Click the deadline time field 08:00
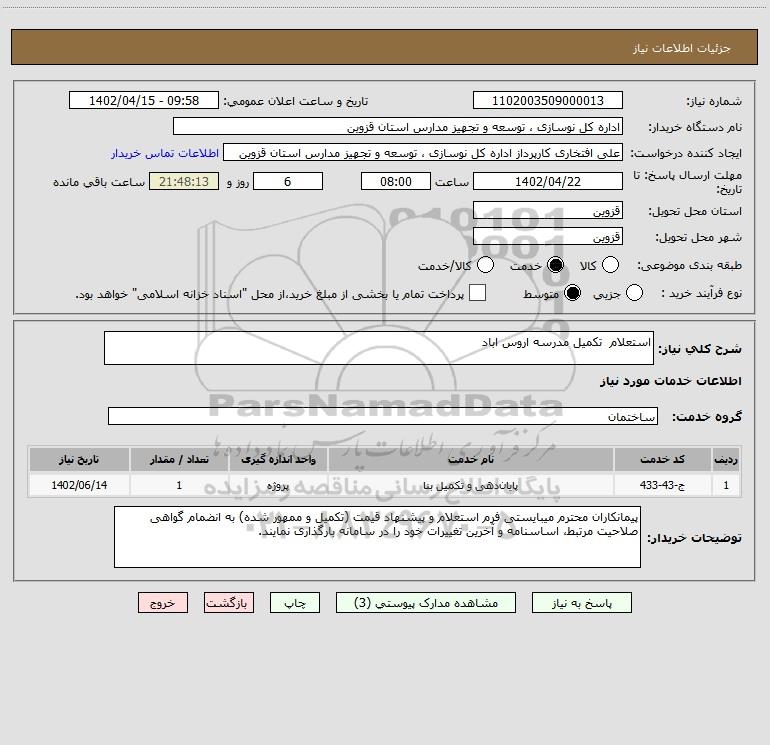Image resolution: width=770 pixels, height=745 pixels. click(x=396, y=182)
